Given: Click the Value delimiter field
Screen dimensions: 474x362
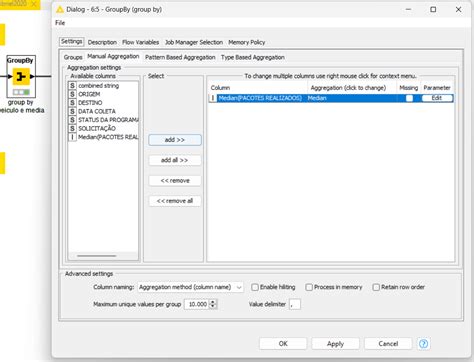Looking at the screenshot, I should pos(295,304).
